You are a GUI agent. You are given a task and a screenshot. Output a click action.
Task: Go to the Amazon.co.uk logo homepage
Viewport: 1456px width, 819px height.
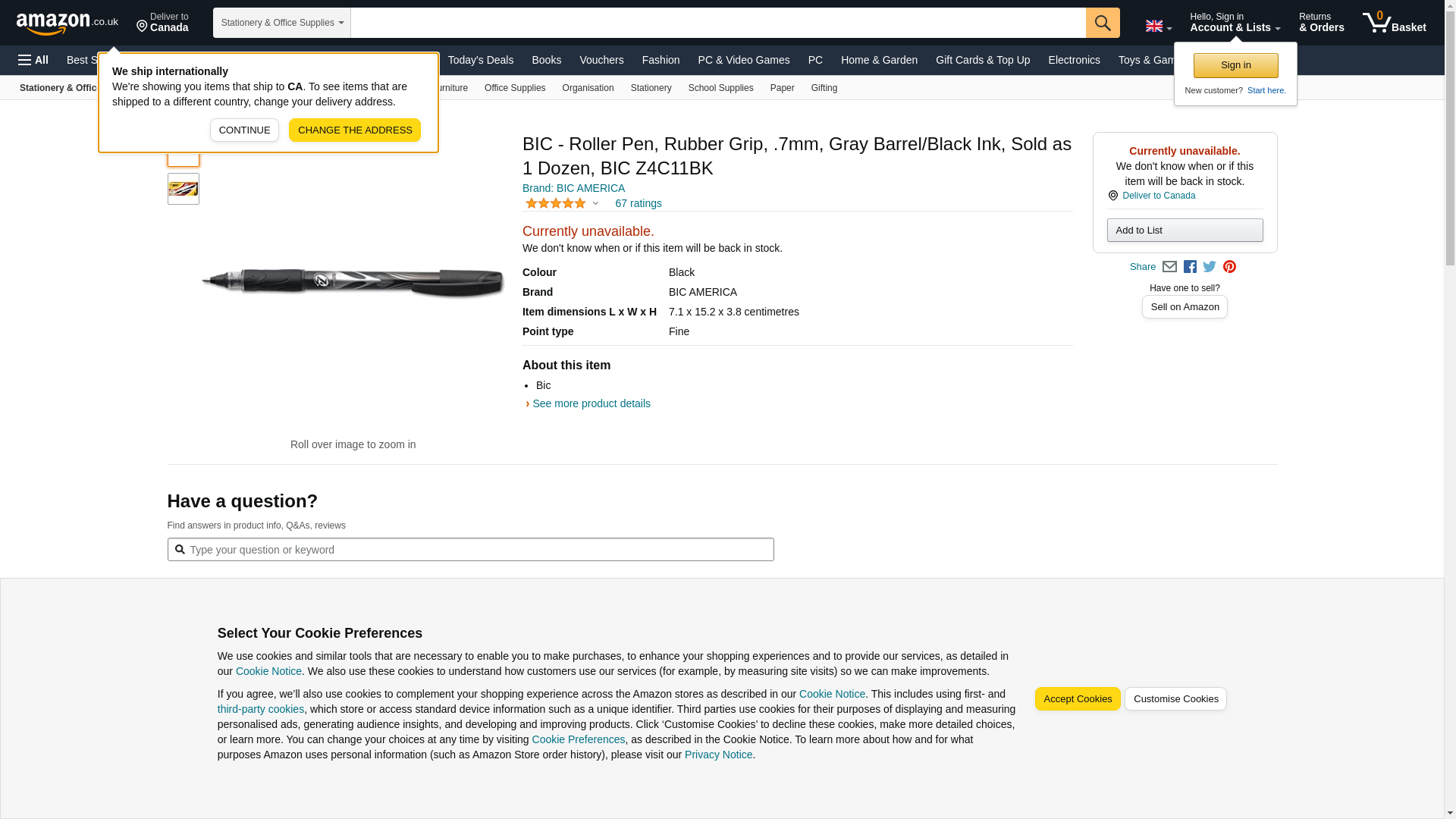67,23
